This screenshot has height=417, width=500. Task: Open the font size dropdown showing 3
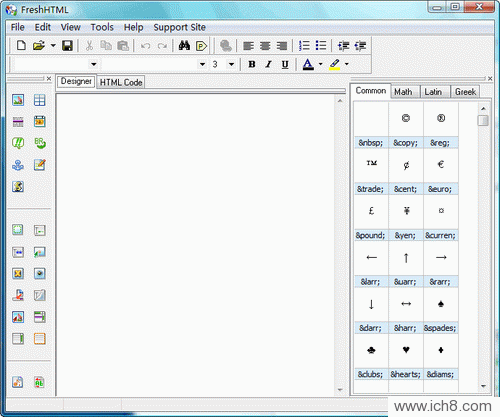[231, 64]
